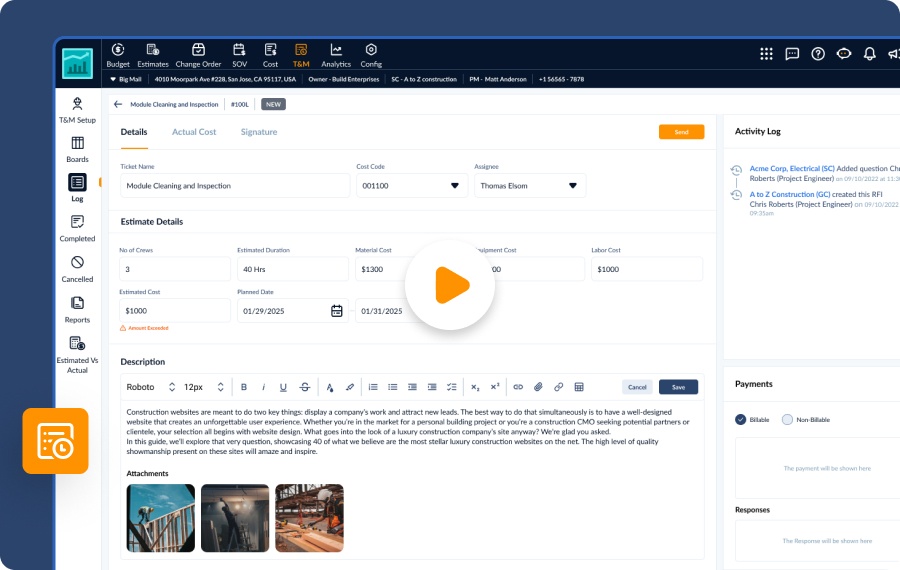Switch to the Actual Cost tab

click(x=194, y=132)
